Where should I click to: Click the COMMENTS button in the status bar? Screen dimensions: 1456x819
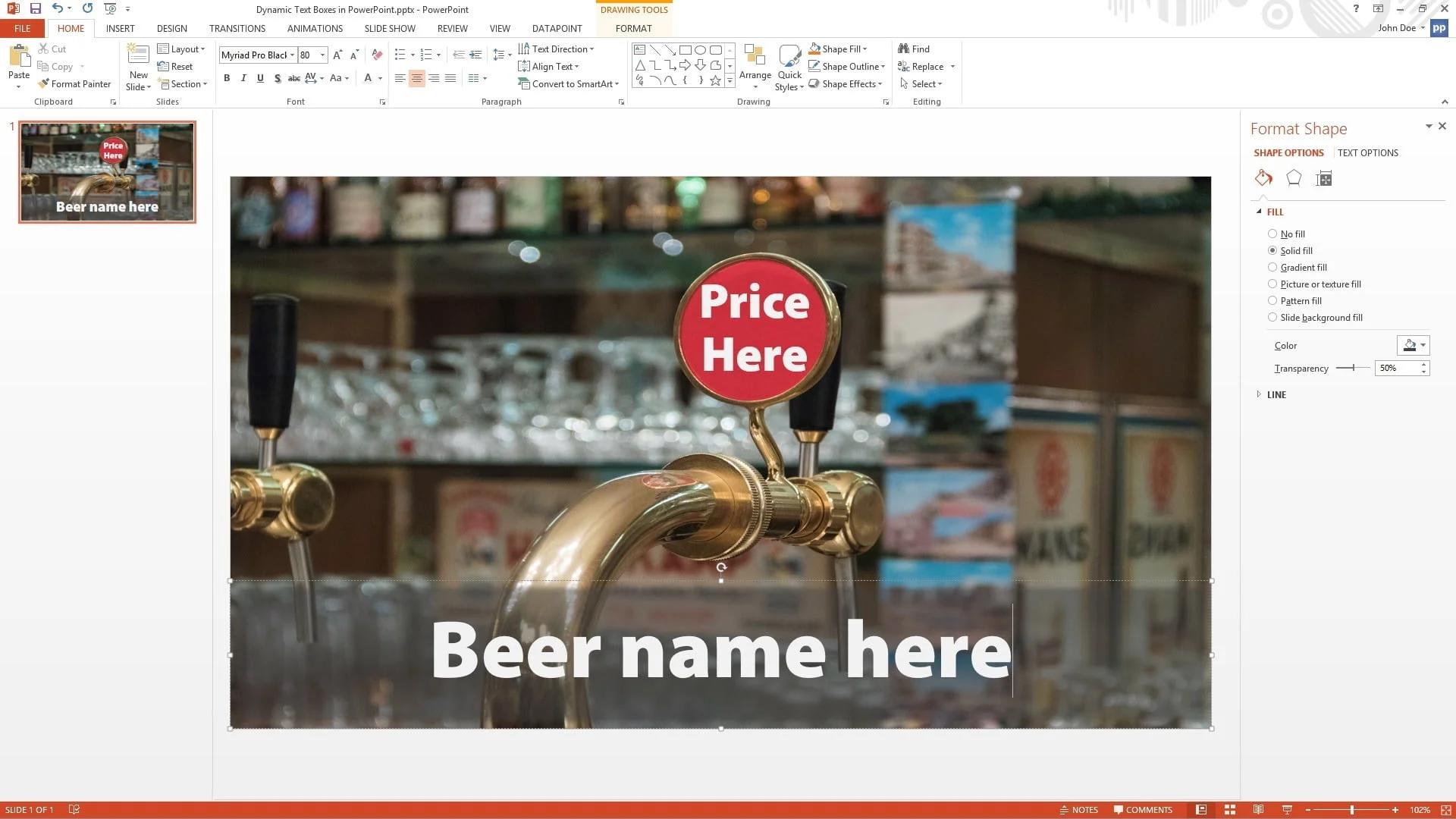(x=1144, y=809)
